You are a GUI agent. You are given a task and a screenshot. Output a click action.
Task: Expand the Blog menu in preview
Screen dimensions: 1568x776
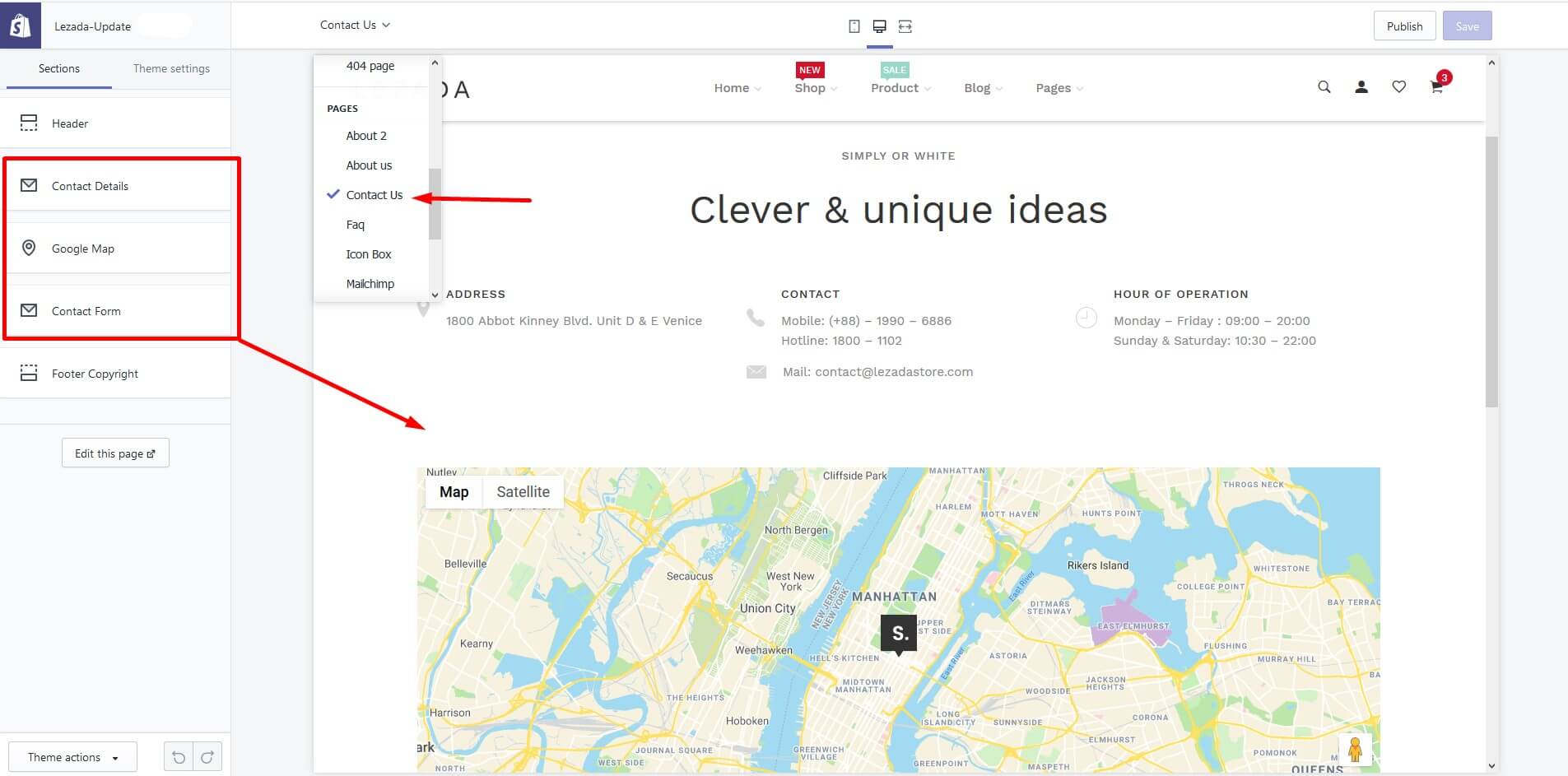pyautogui.click(x=983, y=88)
